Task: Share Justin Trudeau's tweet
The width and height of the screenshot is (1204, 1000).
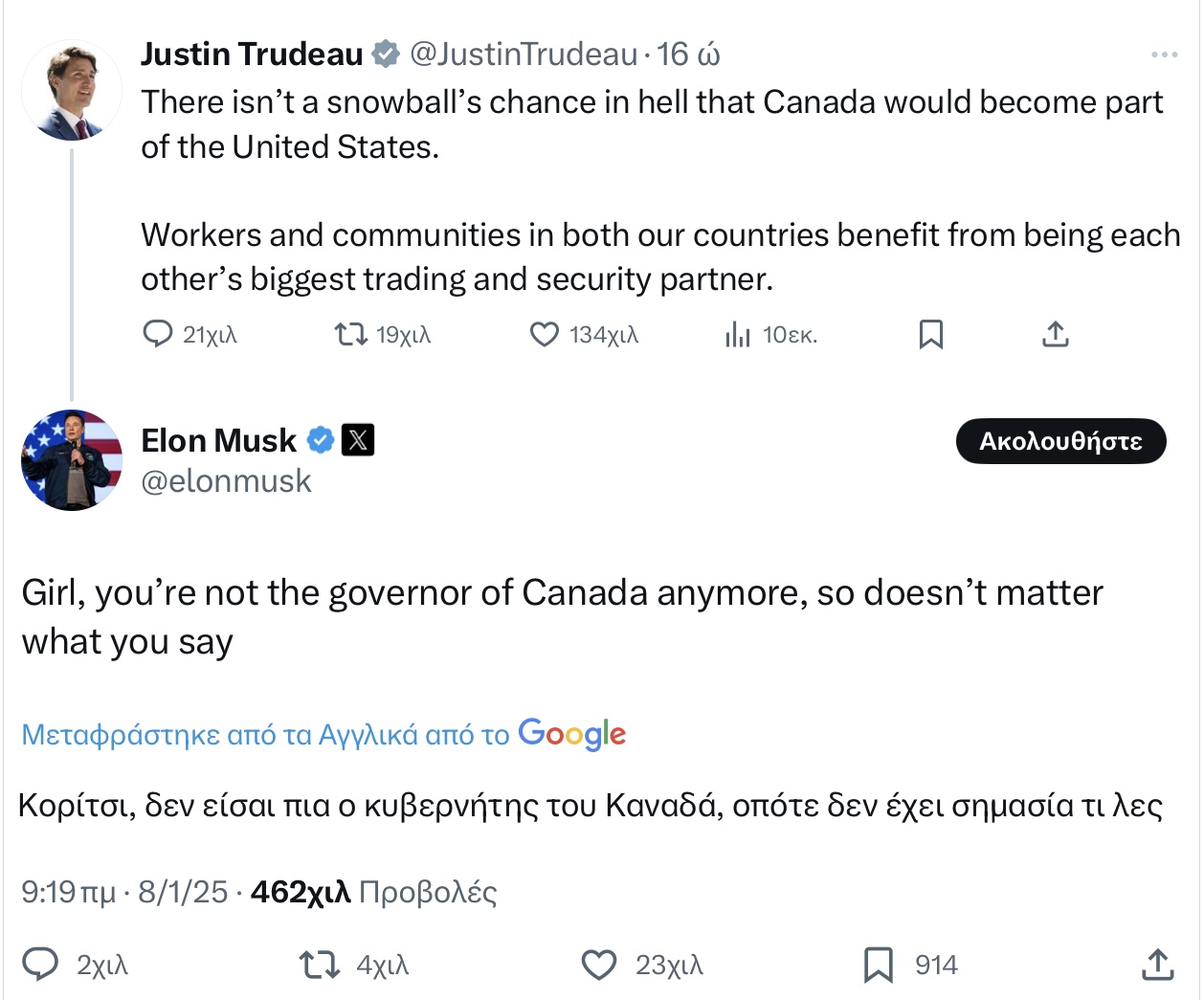Action: (1055, 334)
